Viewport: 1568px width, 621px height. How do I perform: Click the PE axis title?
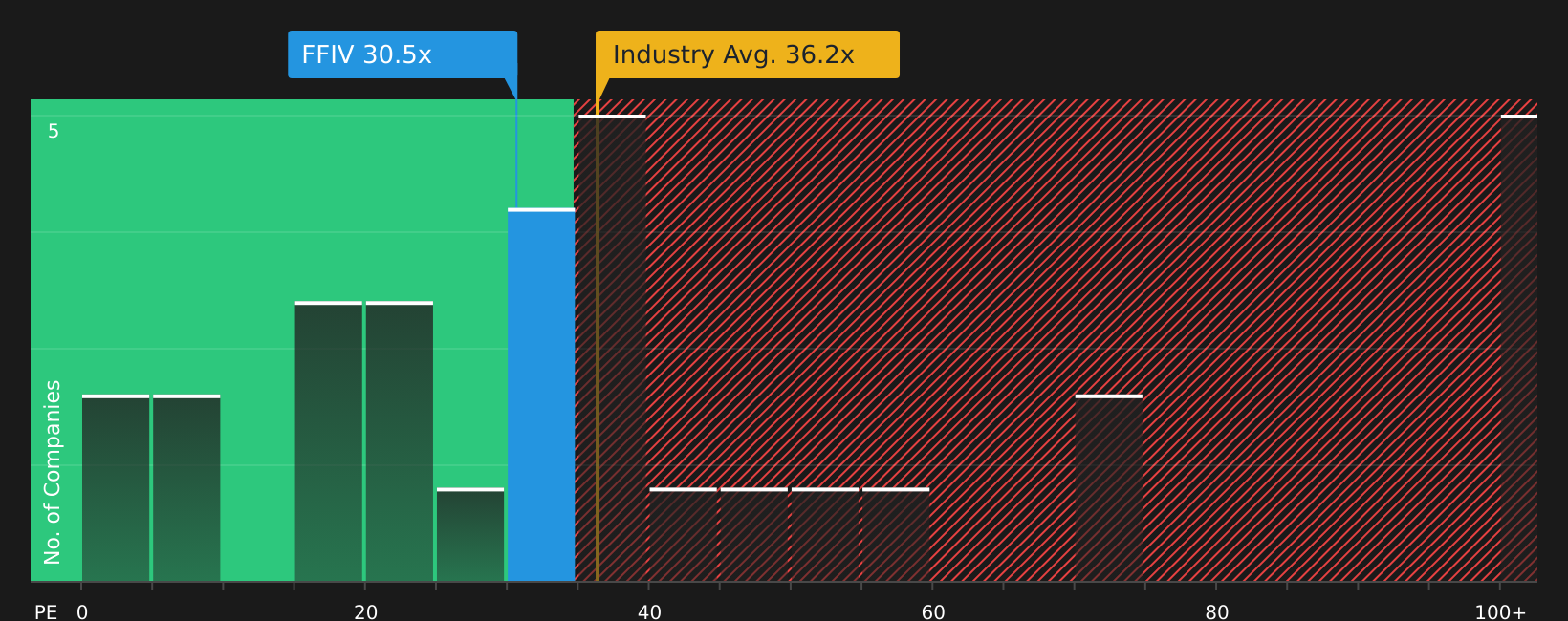click(x=46, y=612)
